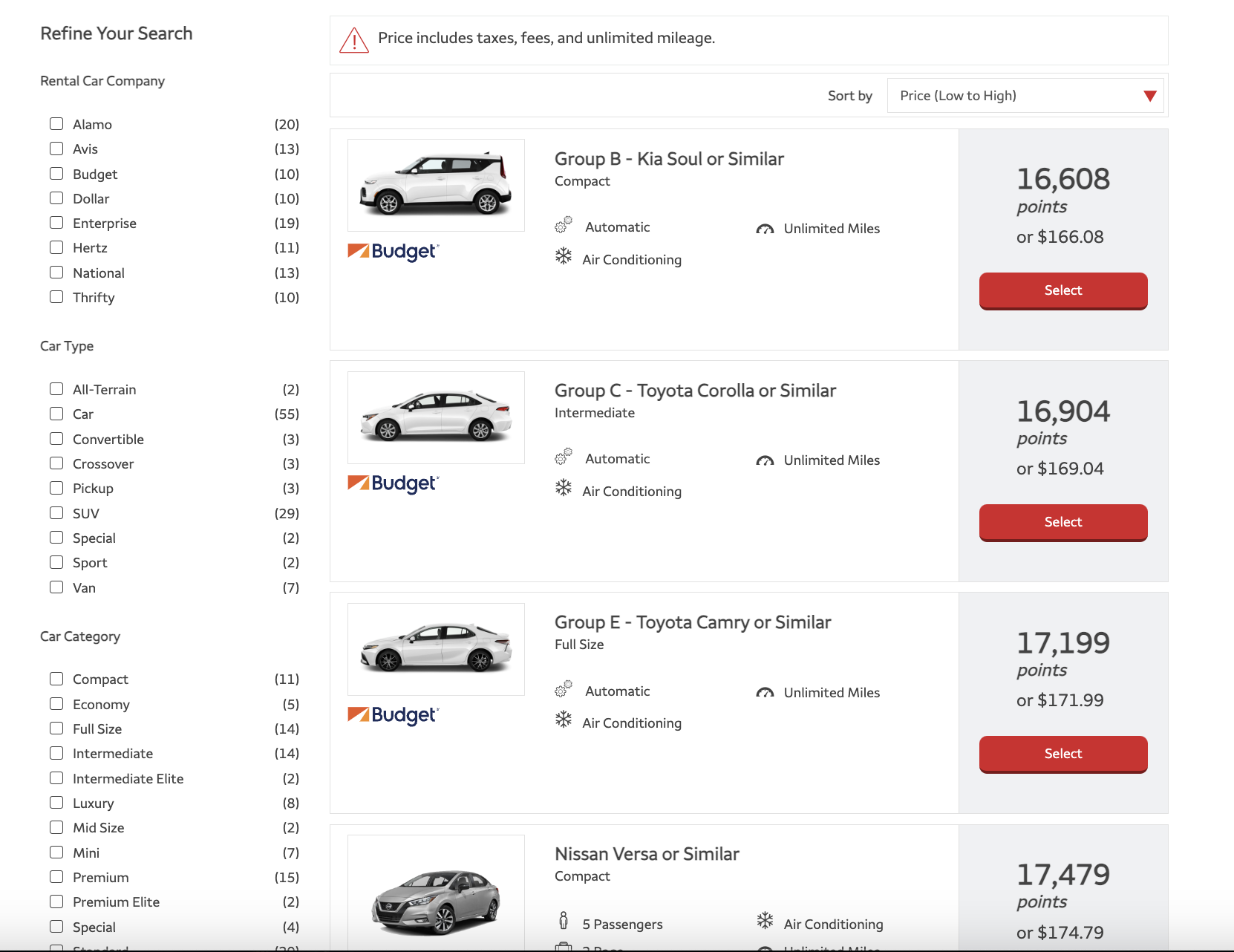Click the snowflake icon for Nissan Versa
The height and width of the screenshot is (952, 1234).
click(765, 921)
